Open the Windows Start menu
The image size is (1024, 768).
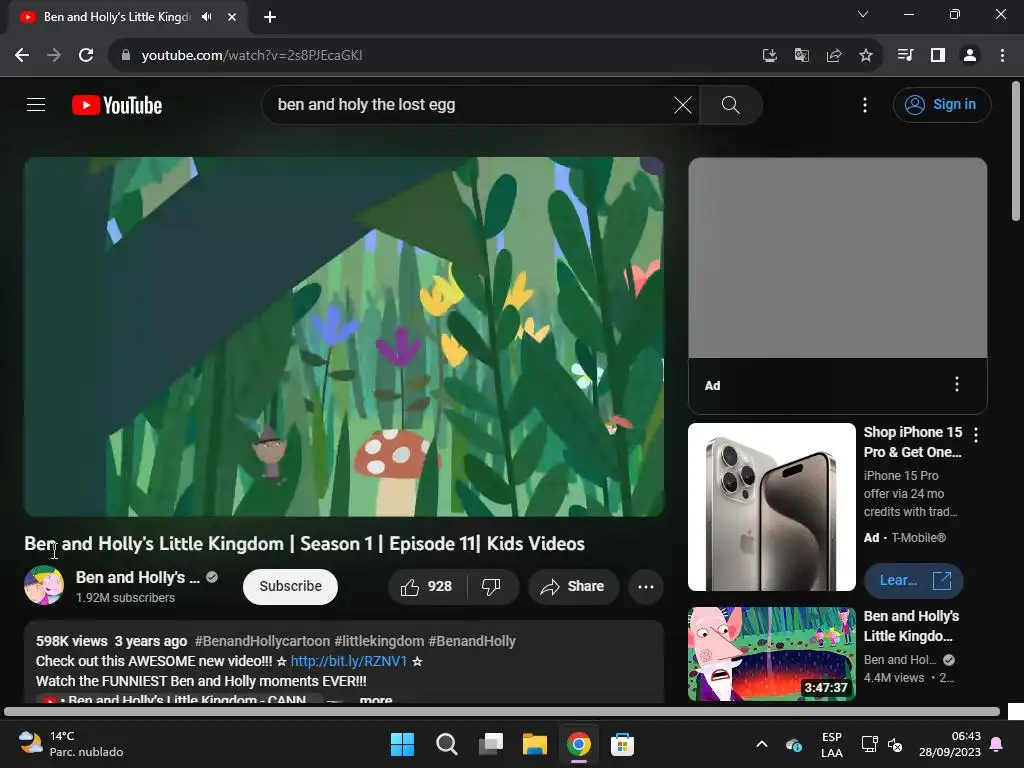point(402,744)
